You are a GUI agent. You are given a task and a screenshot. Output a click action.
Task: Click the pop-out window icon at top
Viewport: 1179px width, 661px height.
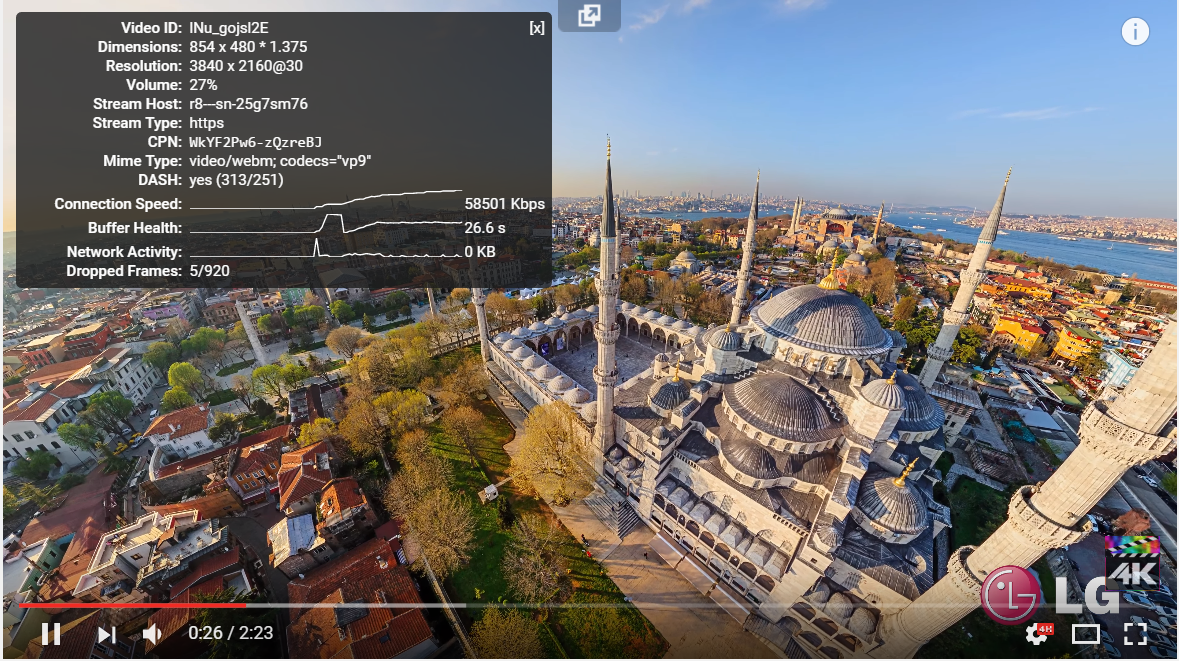(589, 15)
